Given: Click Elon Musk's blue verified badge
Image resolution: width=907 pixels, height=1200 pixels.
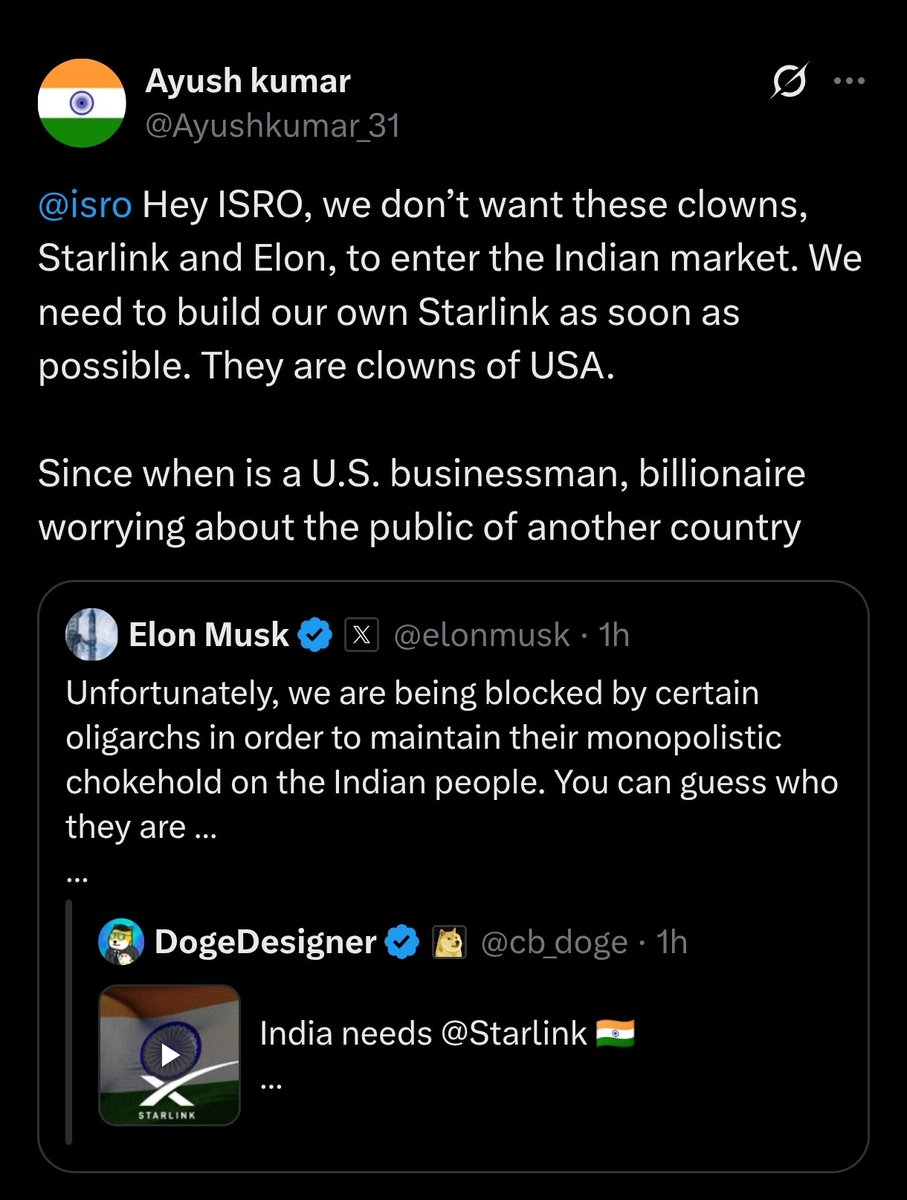Looking at the screenshot, I should coord(317,635).
